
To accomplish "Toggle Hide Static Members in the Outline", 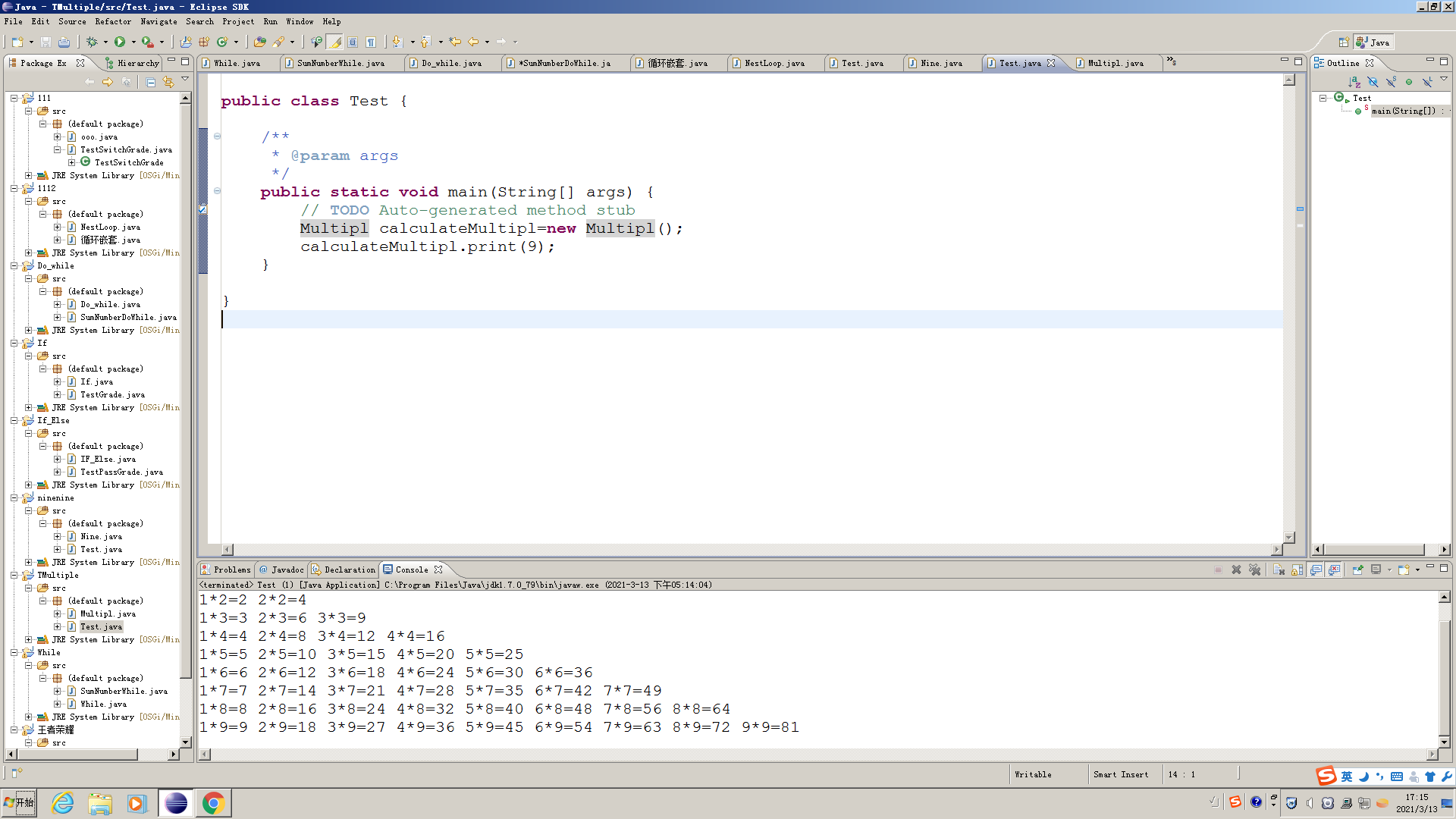I will 1391,82.
